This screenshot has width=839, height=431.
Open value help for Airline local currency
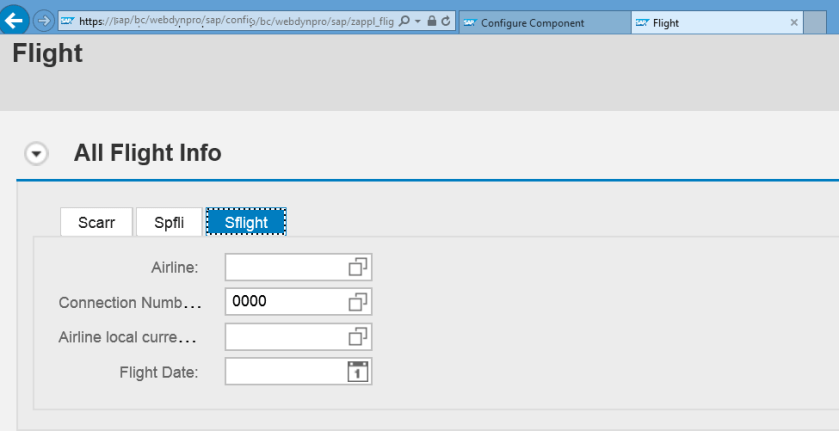tap(358, 337)
